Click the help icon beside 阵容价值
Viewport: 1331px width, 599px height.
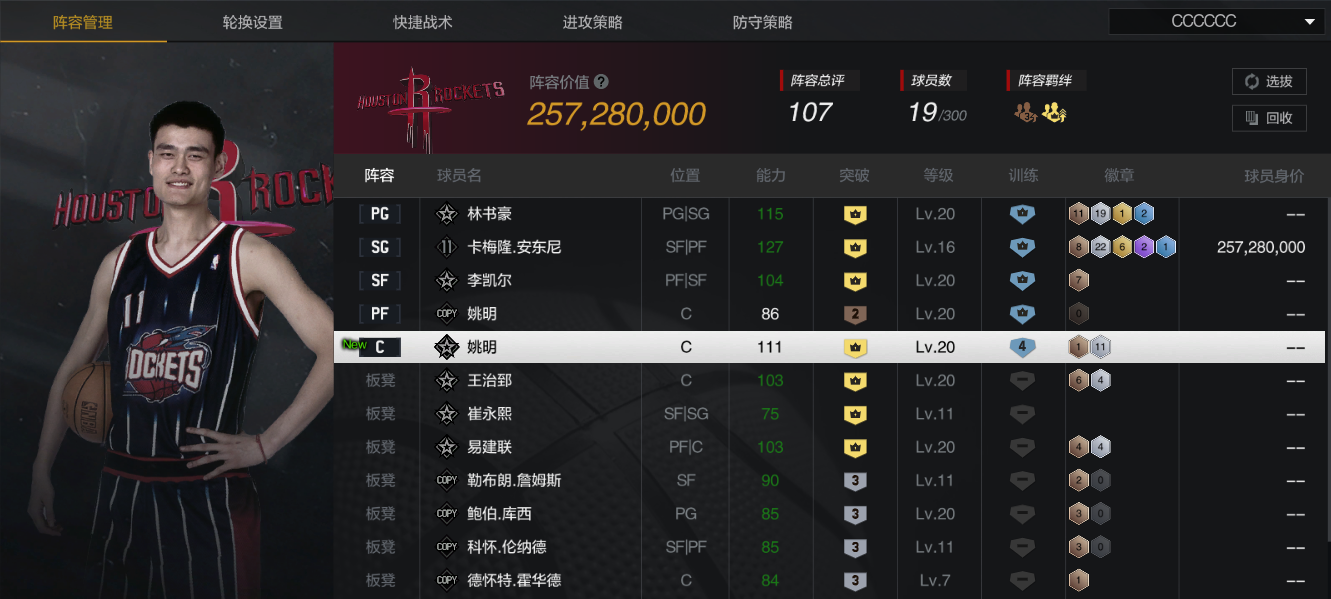tap(601, 82)
